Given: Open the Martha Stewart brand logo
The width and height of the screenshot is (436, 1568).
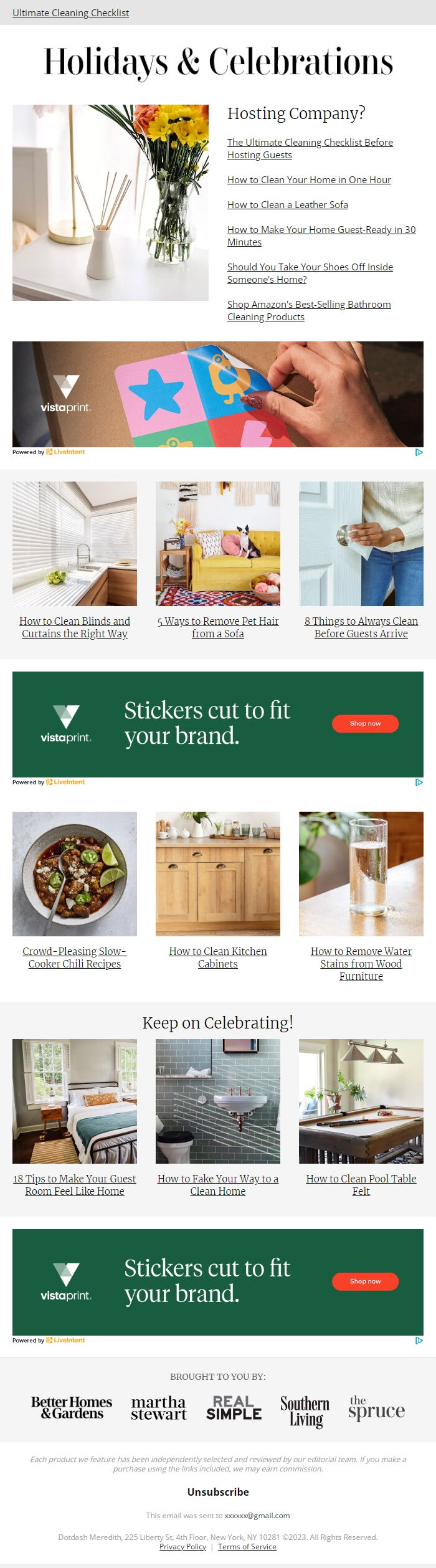Looking at the screenshot, I should (158, 1407).
